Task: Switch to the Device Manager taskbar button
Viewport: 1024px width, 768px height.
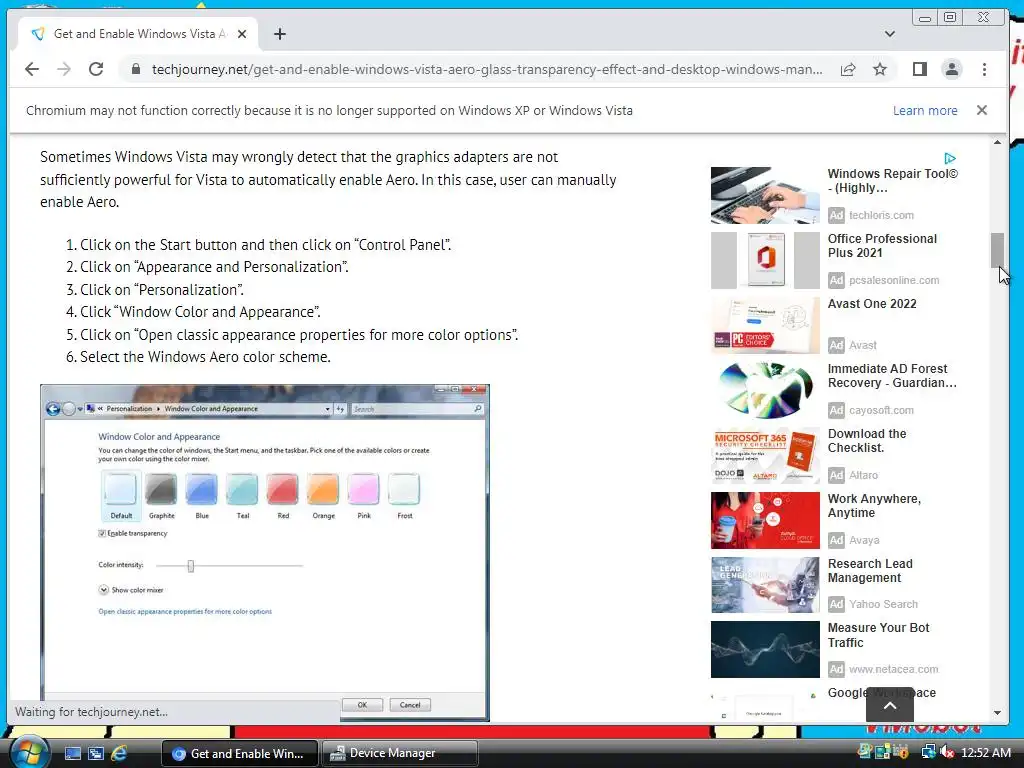Action: tap(399, 753)
